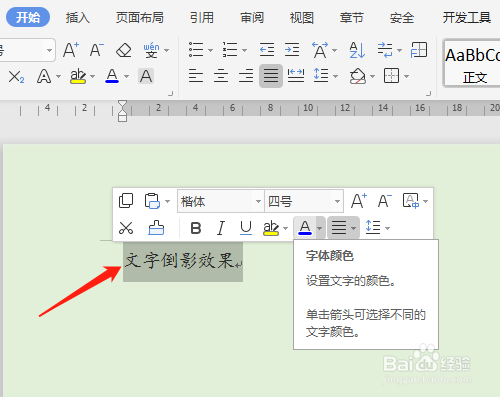Align text left in ribbon
Image resolution: width=500 pixels, height=397 pixels.
pos(196,76)
